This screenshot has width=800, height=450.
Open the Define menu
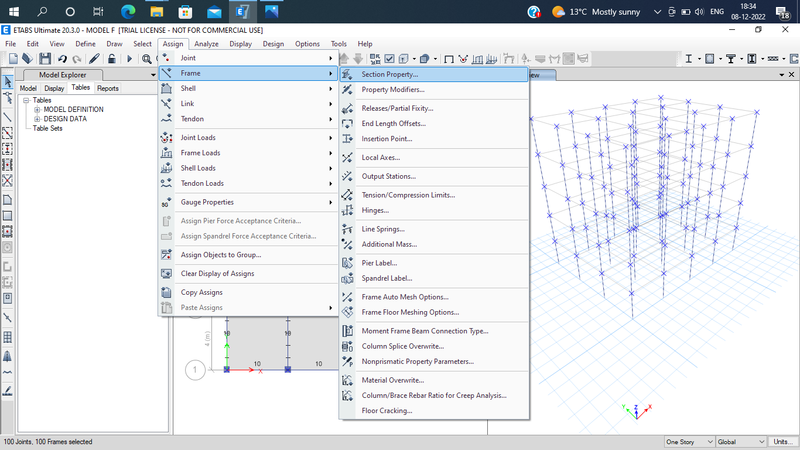pos(85,44)
